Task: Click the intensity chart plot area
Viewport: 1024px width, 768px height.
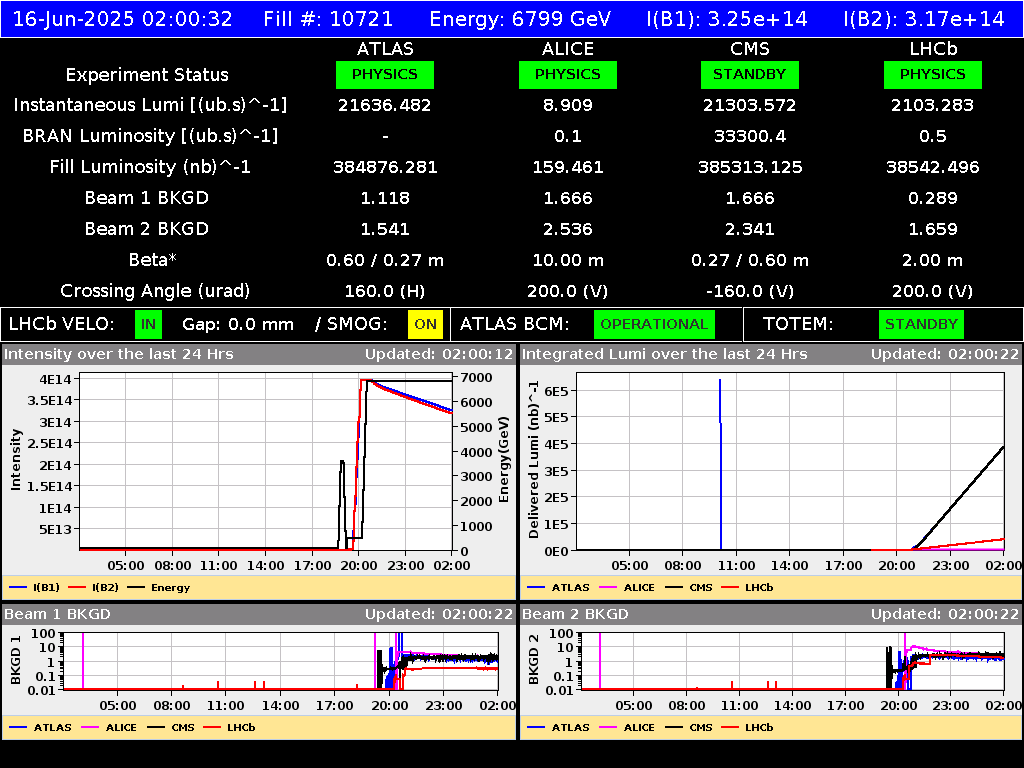Action: (266, 462)
